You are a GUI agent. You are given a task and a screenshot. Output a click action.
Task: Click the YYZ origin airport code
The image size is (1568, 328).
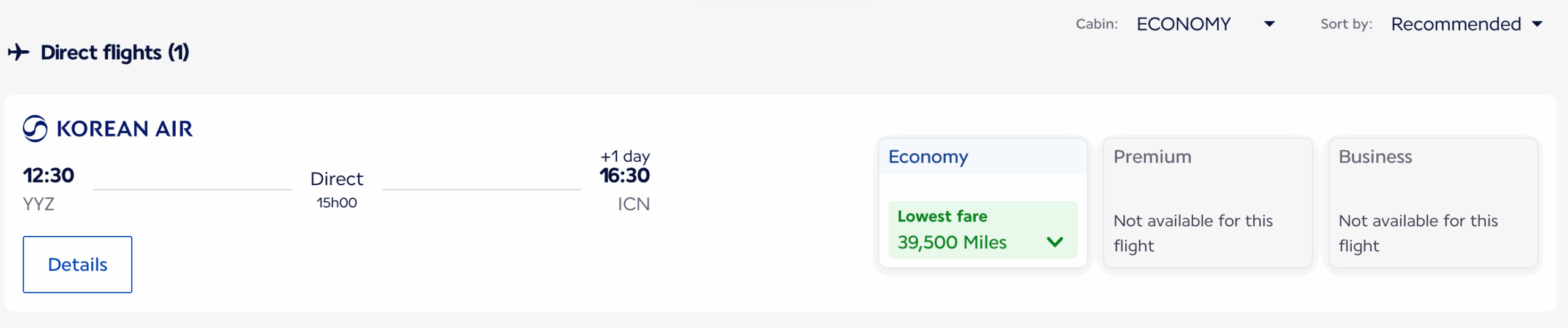coord(39,204)
